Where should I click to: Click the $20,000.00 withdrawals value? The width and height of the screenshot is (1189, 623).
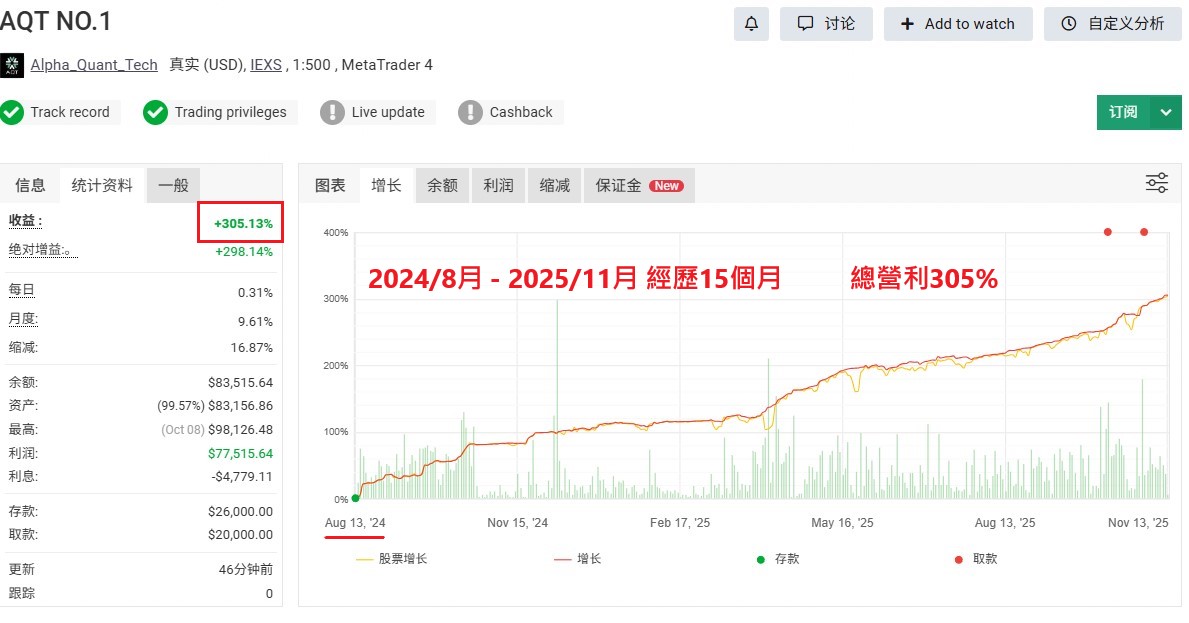pos(240,534)
